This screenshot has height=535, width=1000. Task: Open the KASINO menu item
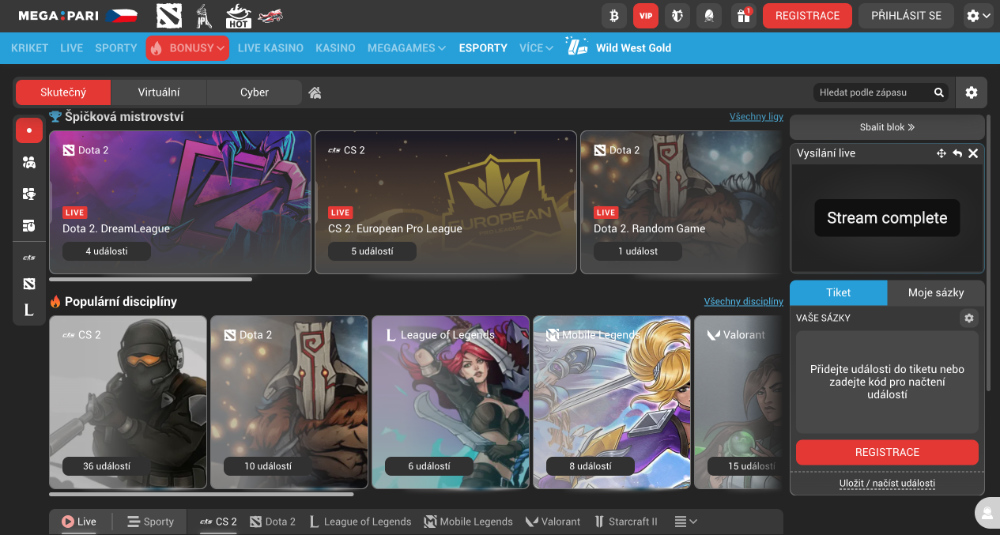click(335, 48)
